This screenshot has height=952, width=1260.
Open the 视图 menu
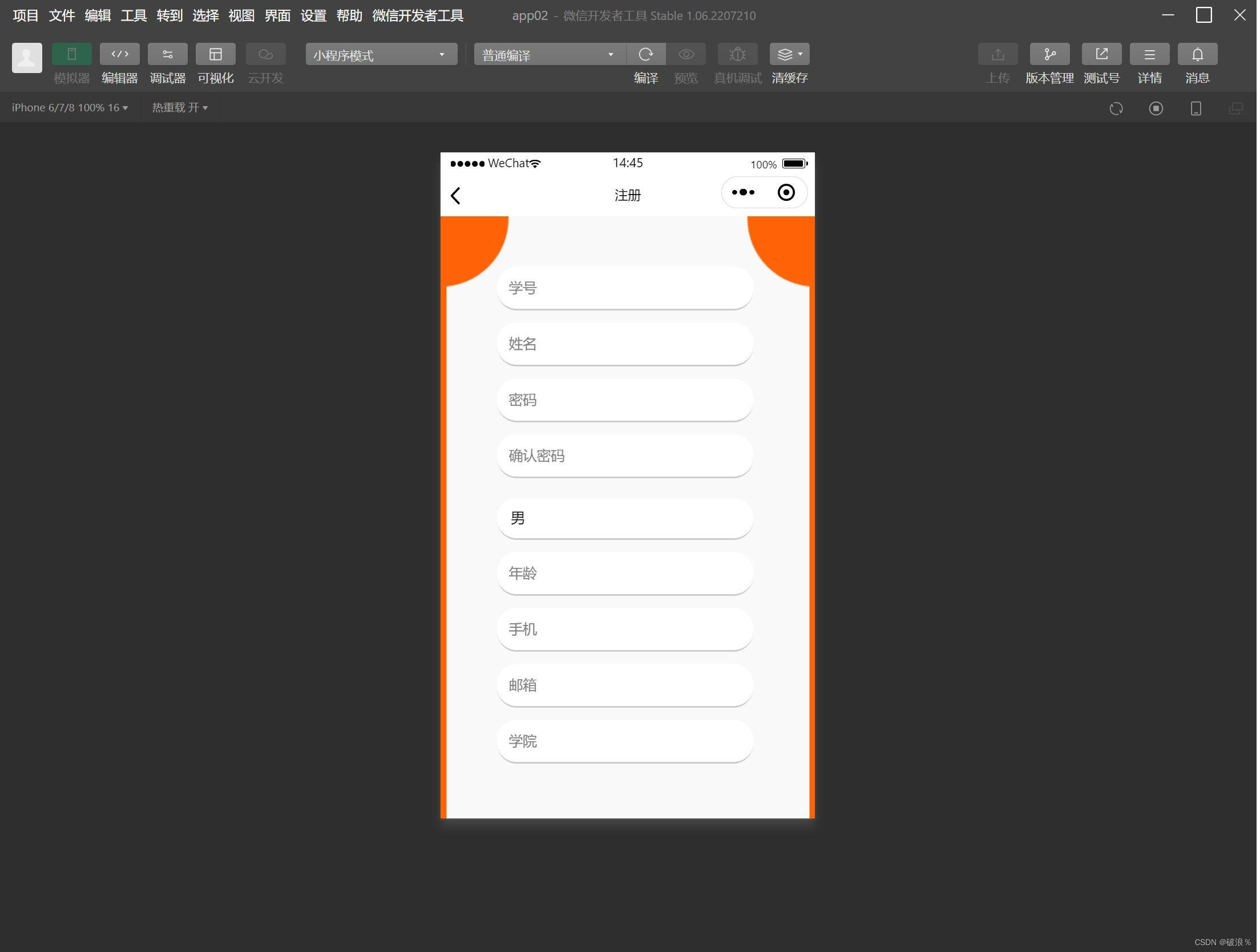[241, 15]
